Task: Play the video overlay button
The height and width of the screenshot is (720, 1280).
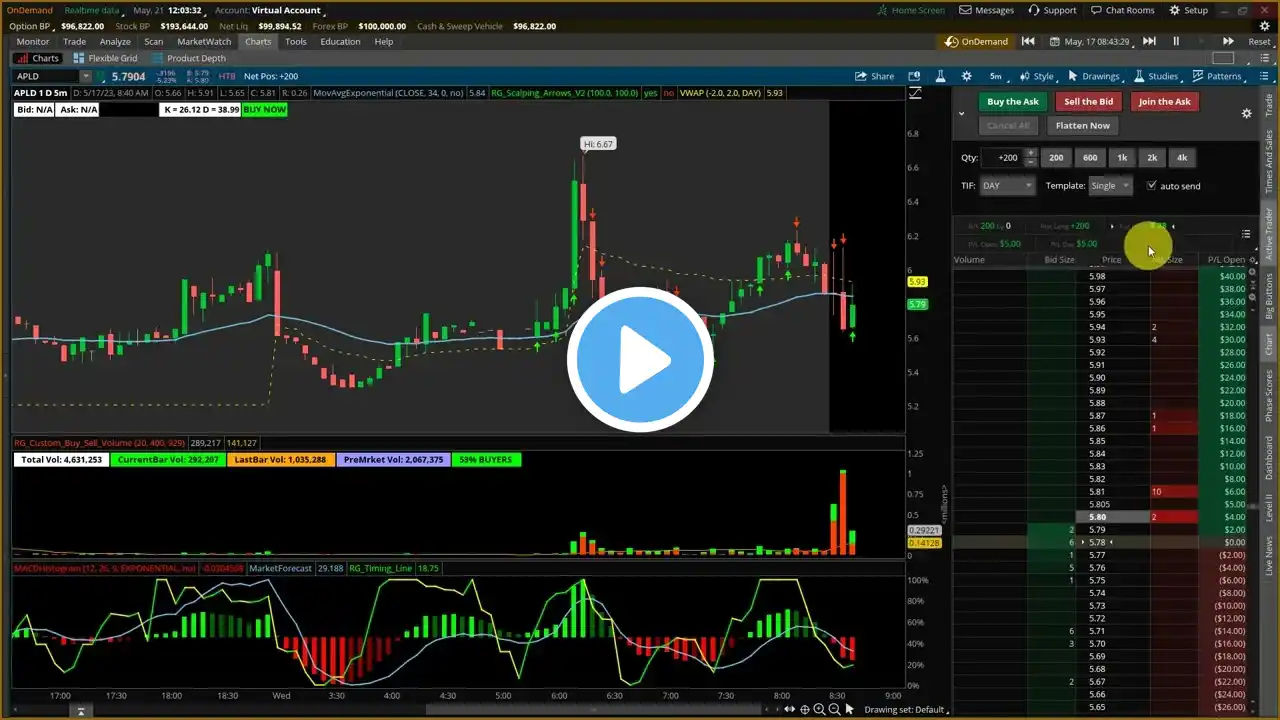Action: (x=640, y=360)
